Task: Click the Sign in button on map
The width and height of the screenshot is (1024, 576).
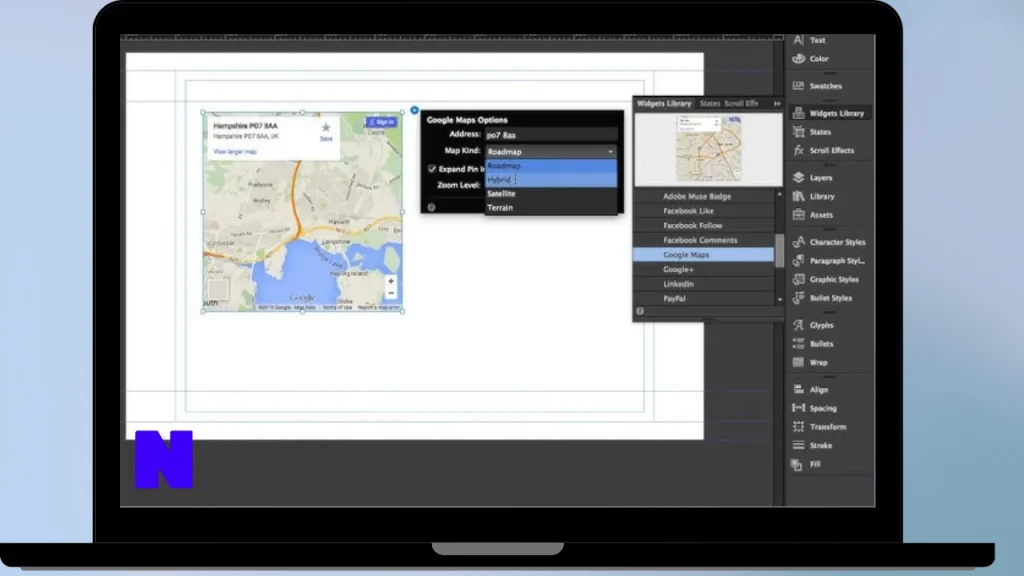Action: tap(381, 122)
